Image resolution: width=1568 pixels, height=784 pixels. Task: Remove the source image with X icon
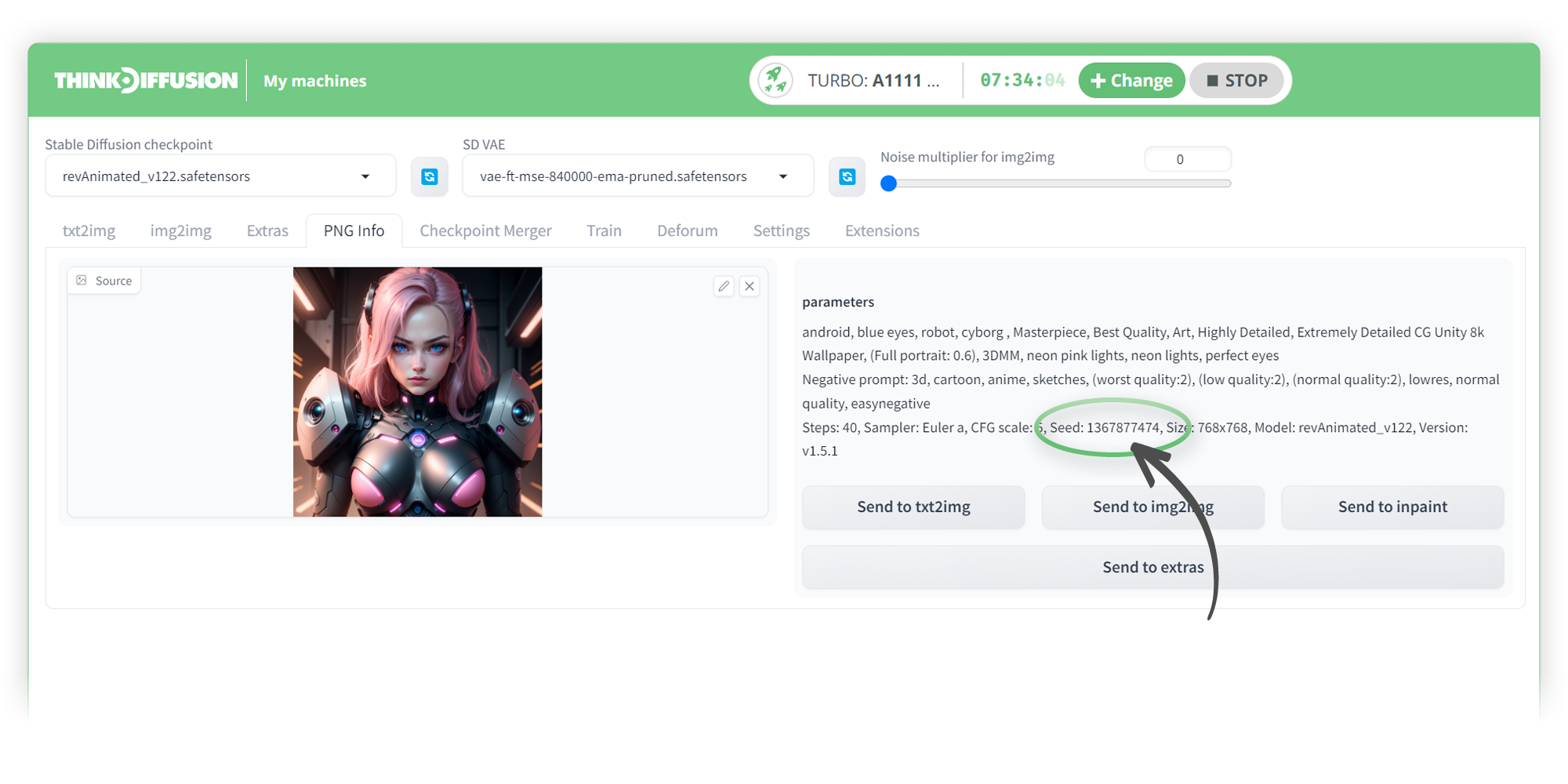click(750, 286)
